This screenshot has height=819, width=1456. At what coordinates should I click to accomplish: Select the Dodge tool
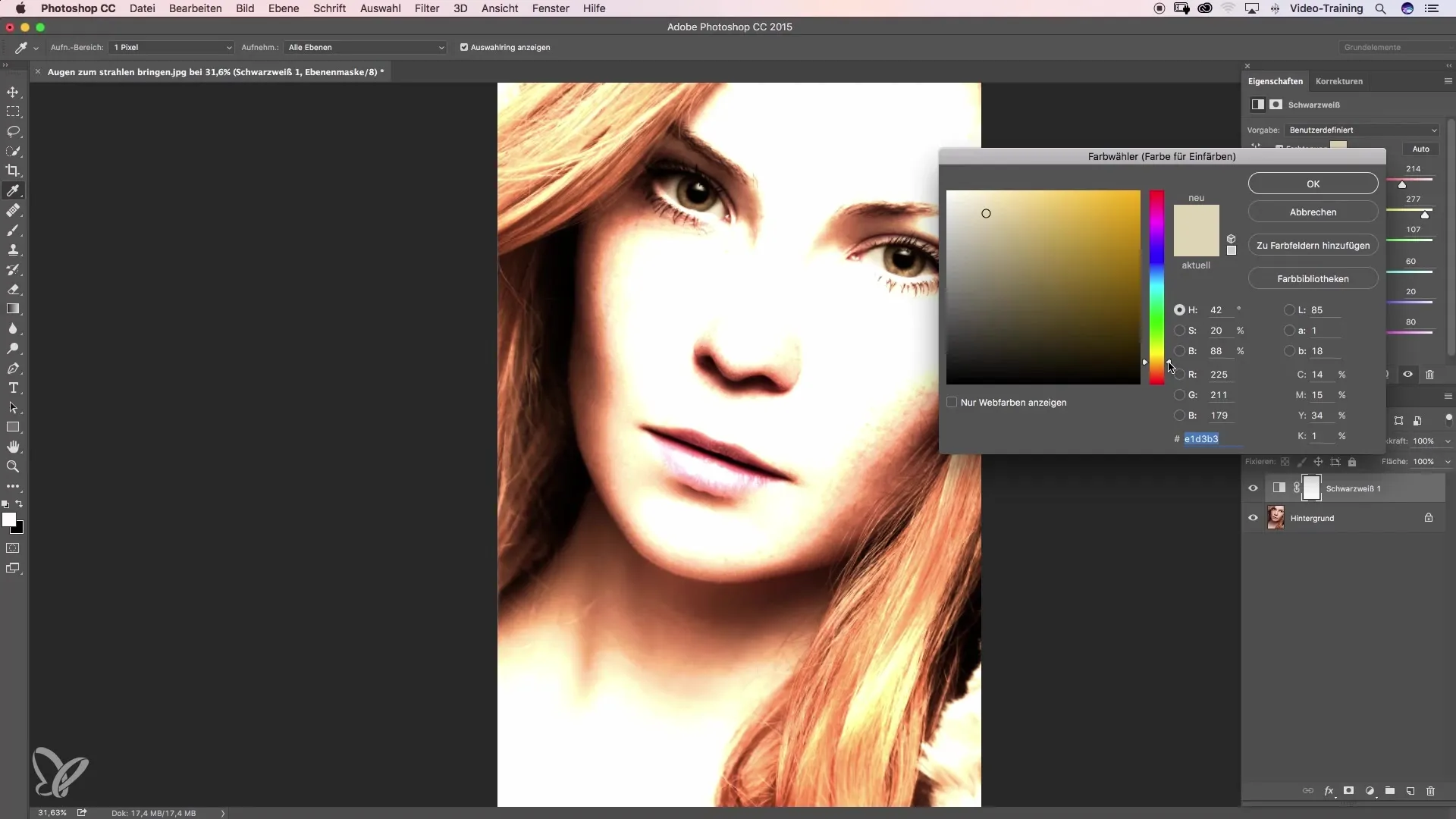13,348
